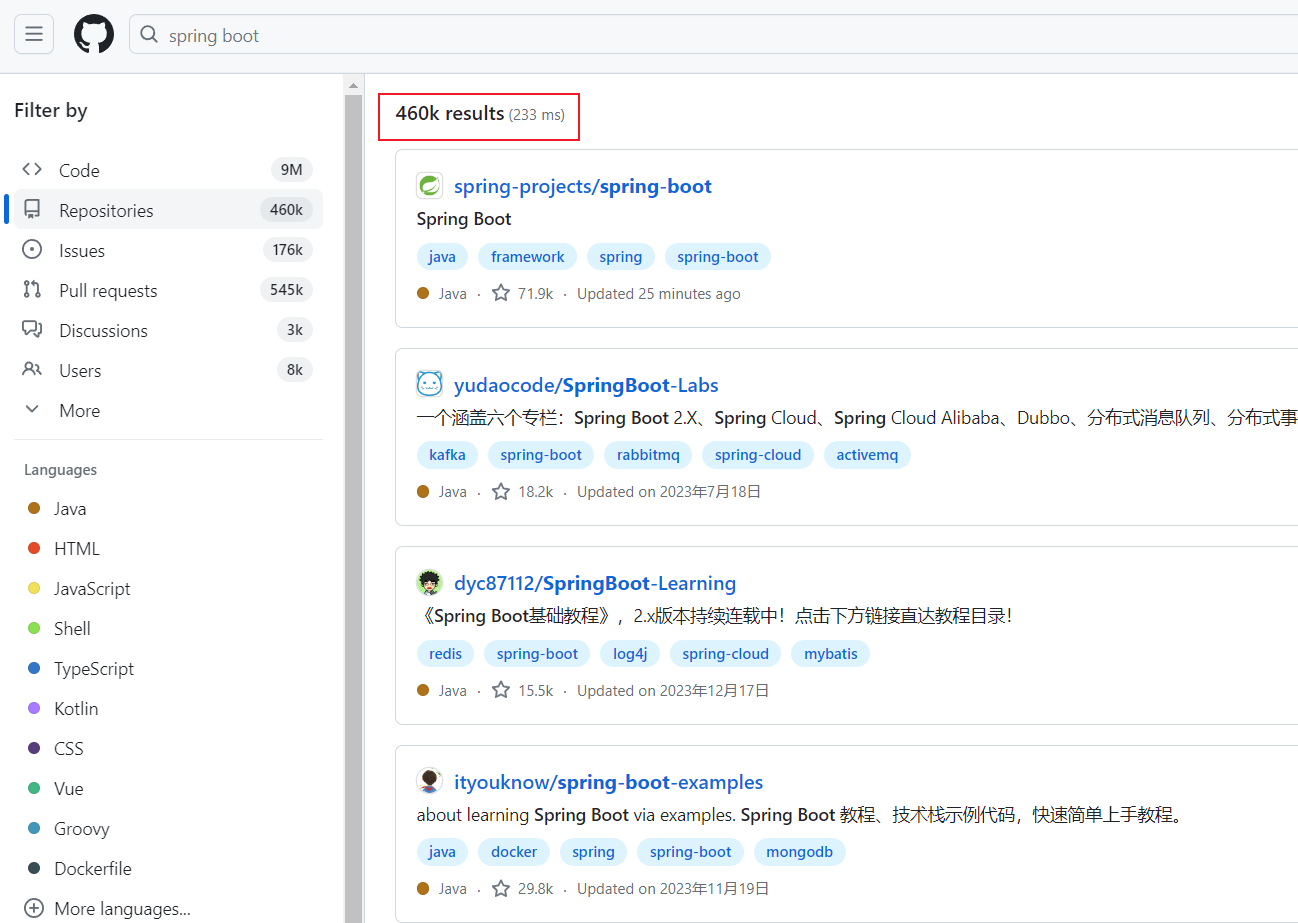
Task: Click the spring-projects leaf logo avatar
Action: (429, 186)
